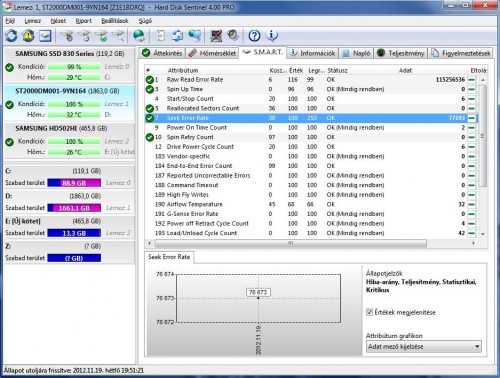The width and height of the screenshot is (500, 378).
Task: Select the Seek Error Rate graph tab
Action: (x=169, y=257)
